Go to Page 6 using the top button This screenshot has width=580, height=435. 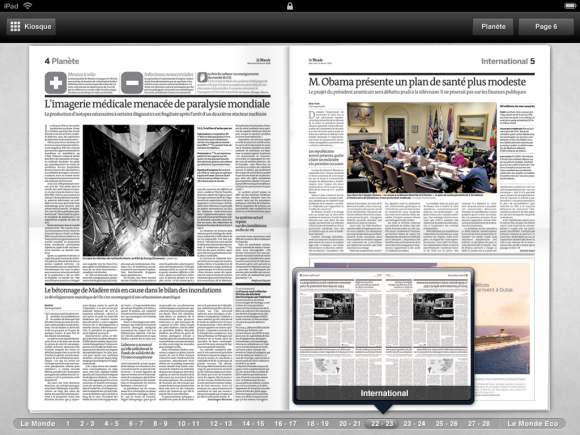(546, 27)
